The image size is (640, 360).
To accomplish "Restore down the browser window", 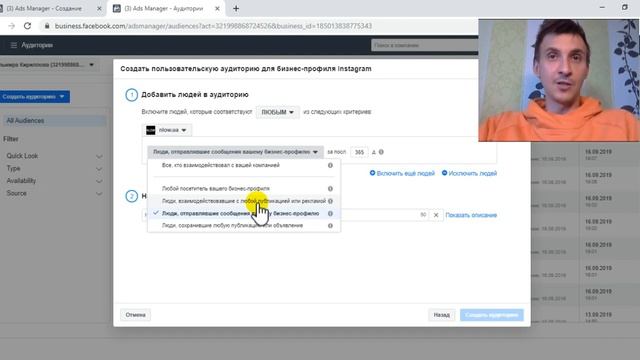I will (x=624, y=7).
